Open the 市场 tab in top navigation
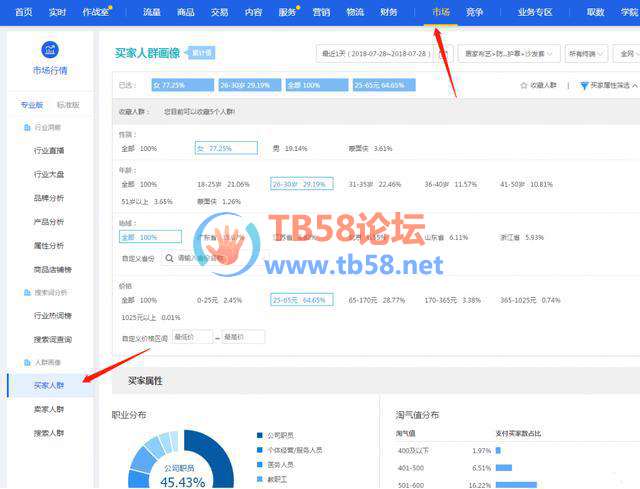This screenshot has height=489, width=640. tap(439, 12)
